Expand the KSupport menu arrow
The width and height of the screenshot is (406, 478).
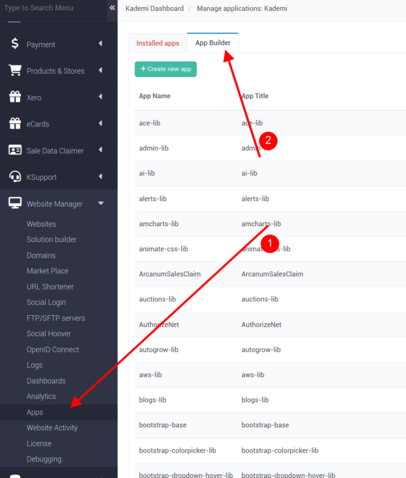100,176
